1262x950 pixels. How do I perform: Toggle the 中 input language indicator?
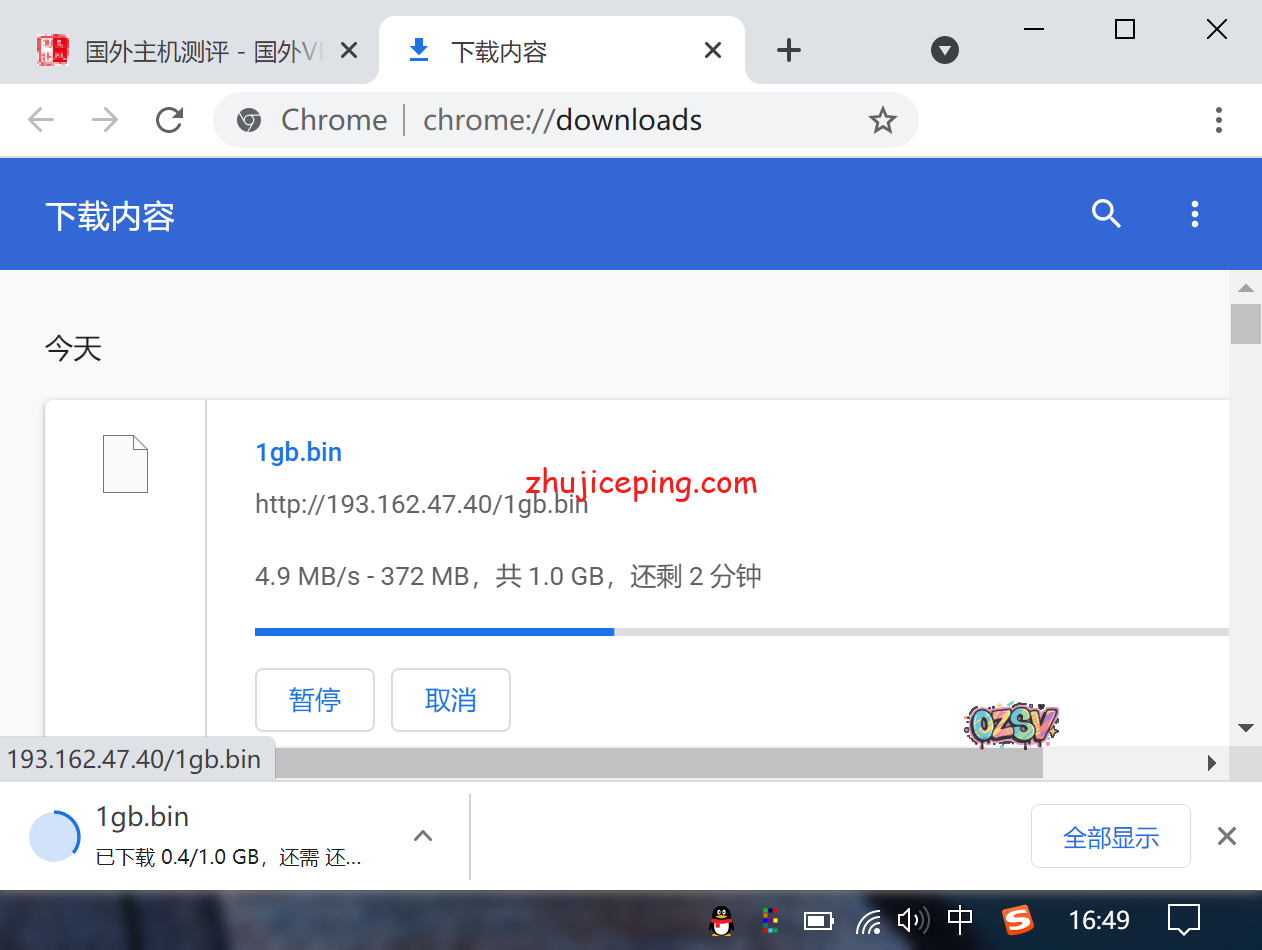[960, 920]
